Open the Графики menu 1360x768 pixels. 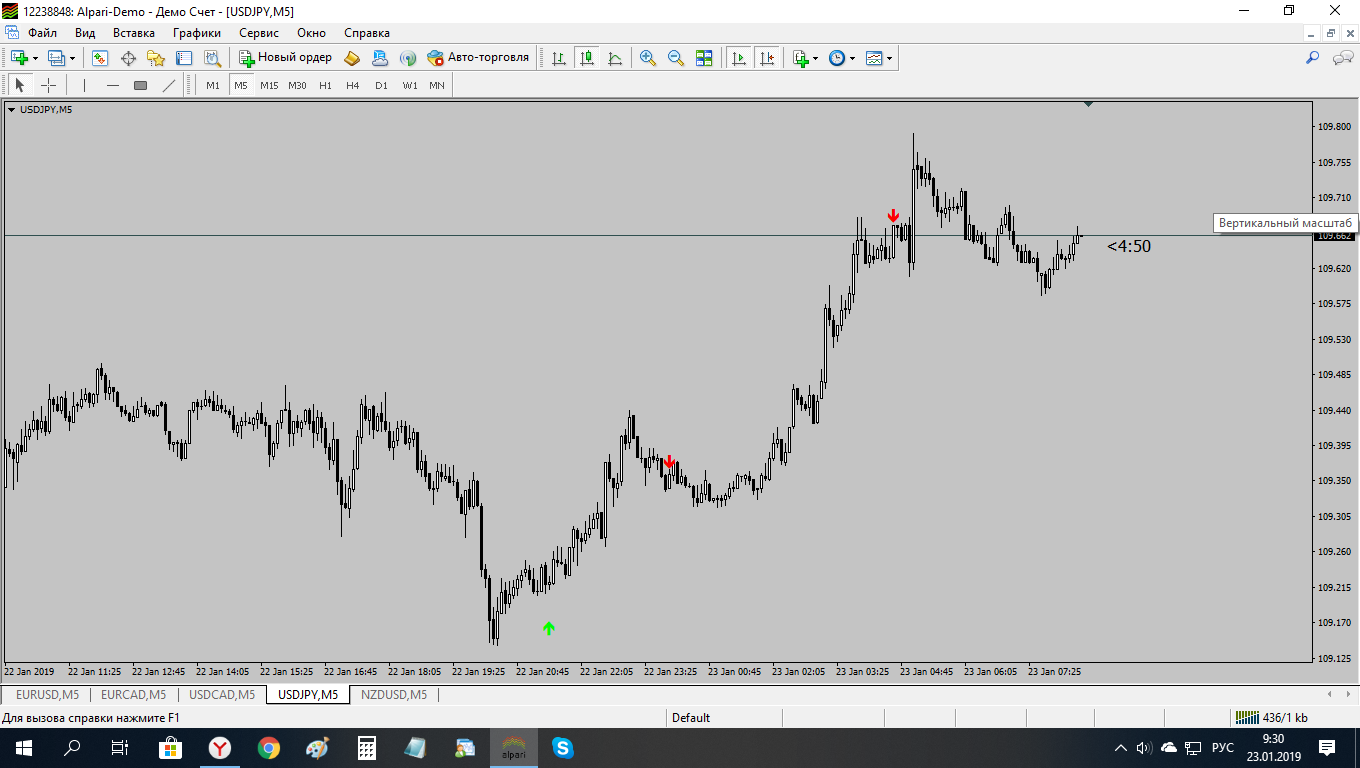(196, 33)
